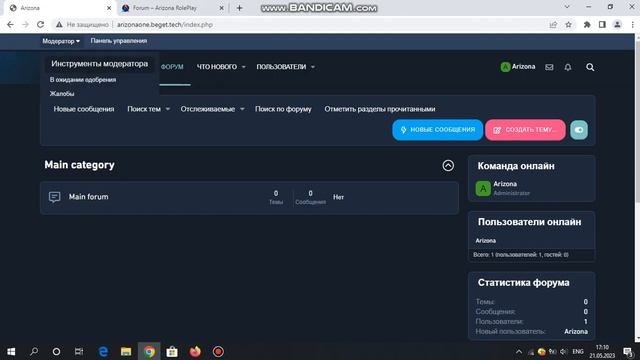Open the Arizona user account menu

[518, 67]
